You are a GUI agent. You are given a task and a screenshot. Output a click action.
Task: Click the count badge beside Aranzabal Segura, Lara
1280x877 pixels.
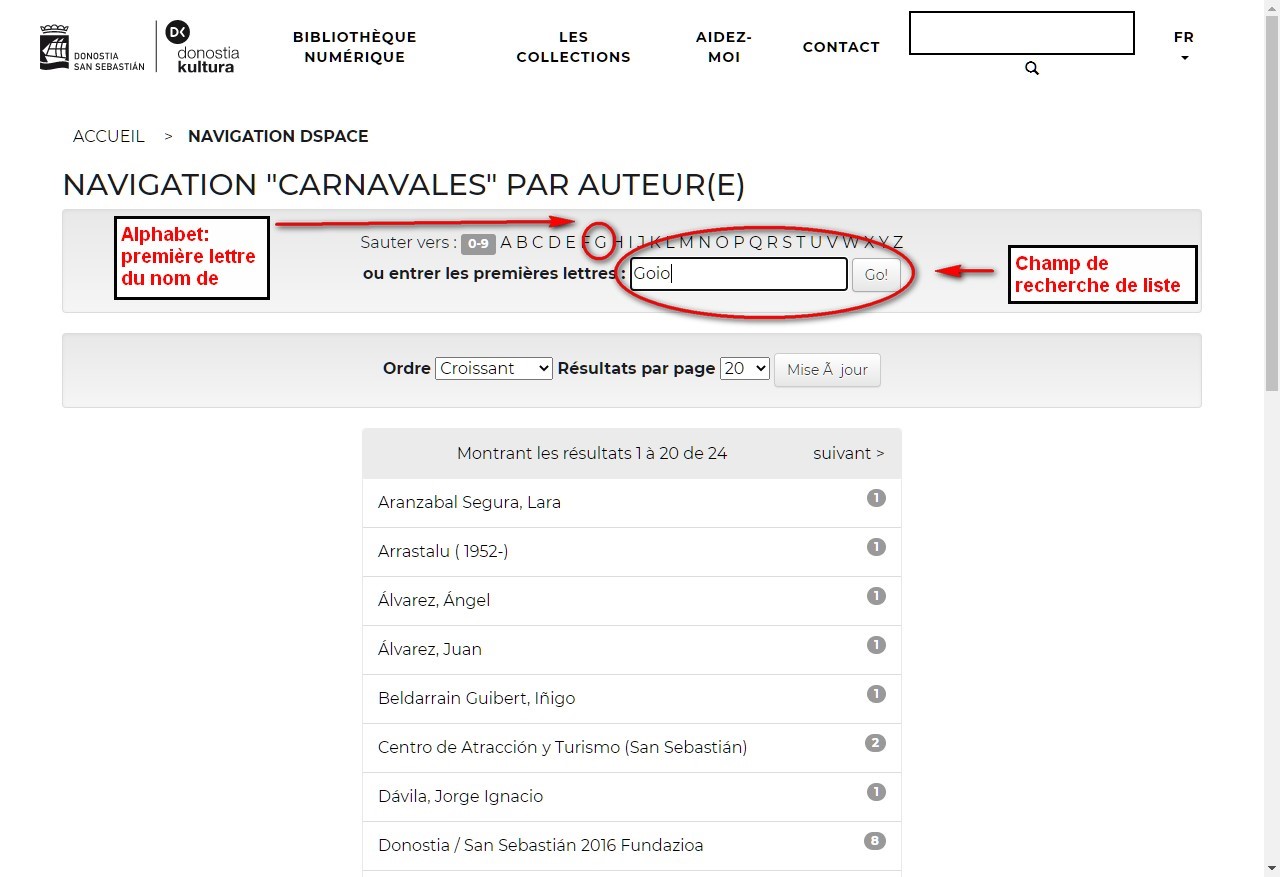[x=876, y=498]
